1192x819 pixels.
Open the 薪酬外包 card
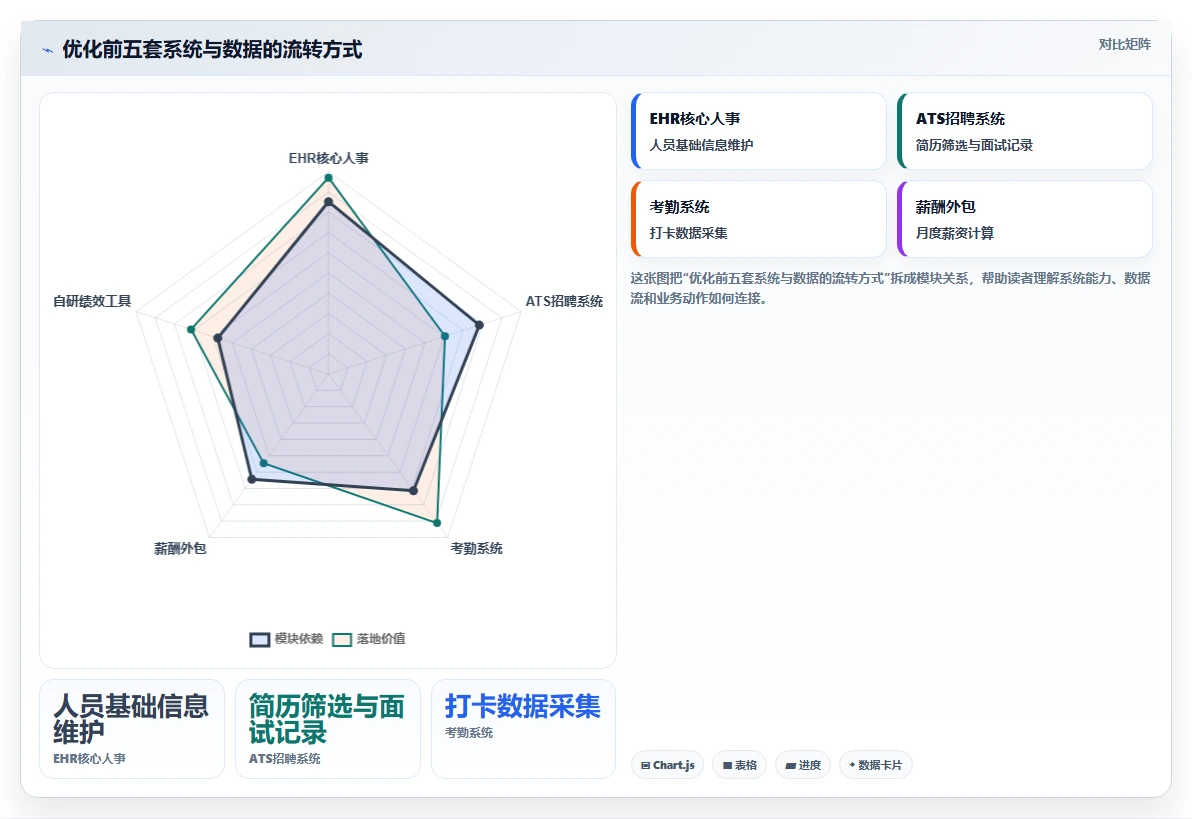point(1025,219)
